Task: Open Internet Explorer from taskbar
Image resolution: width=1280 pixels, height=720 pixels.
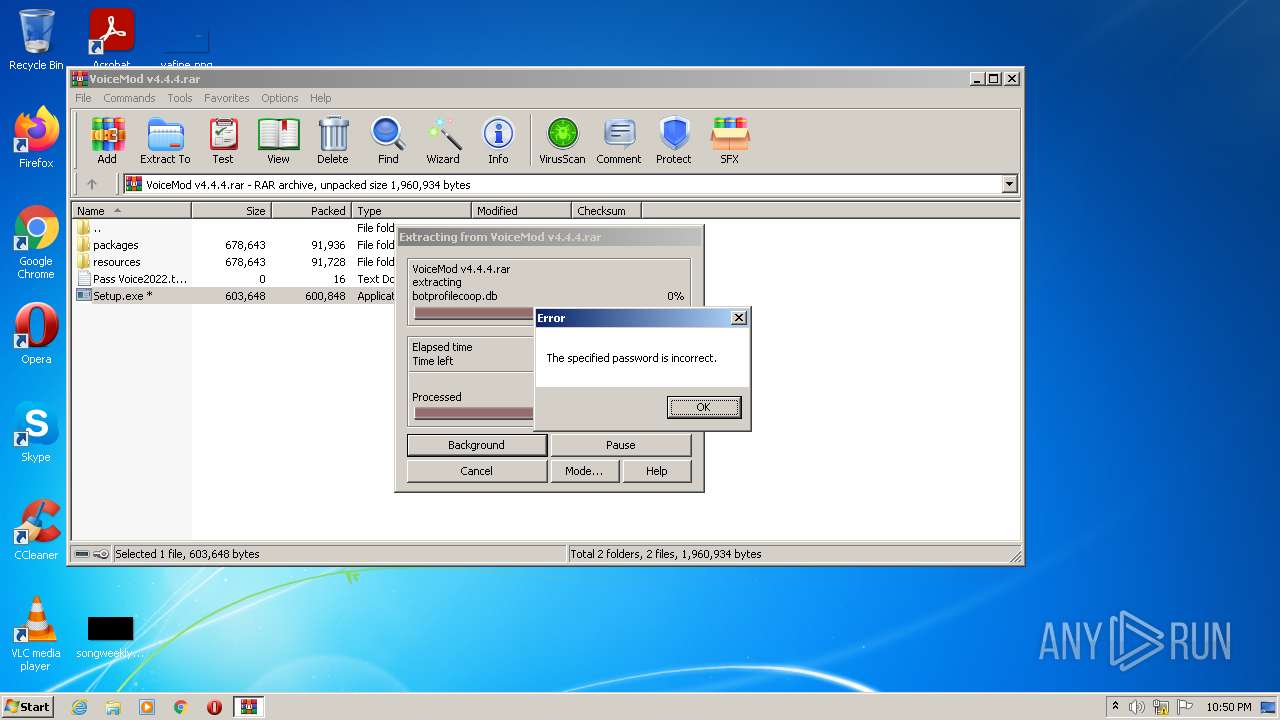Action: tap(79, 707)
